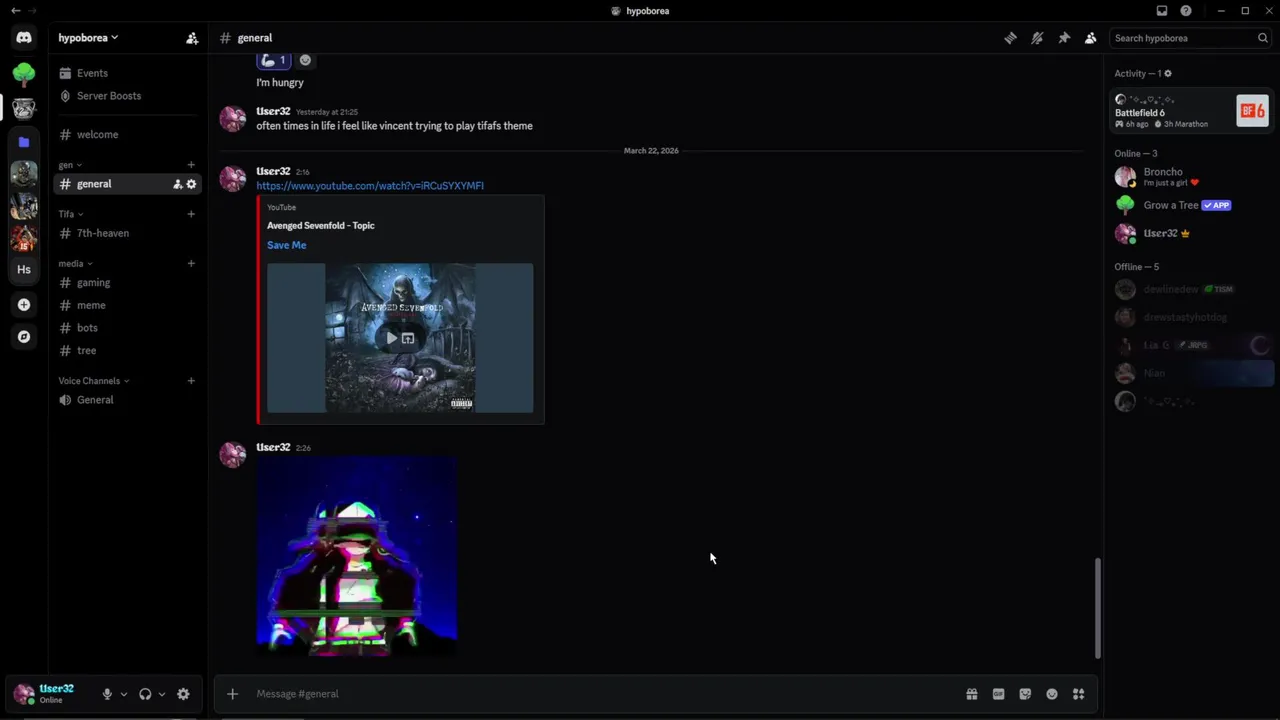This screenshot has height=720, width=1280.
Task: Toggle the flexed arm reaction
Action: [x=274, y=60]
